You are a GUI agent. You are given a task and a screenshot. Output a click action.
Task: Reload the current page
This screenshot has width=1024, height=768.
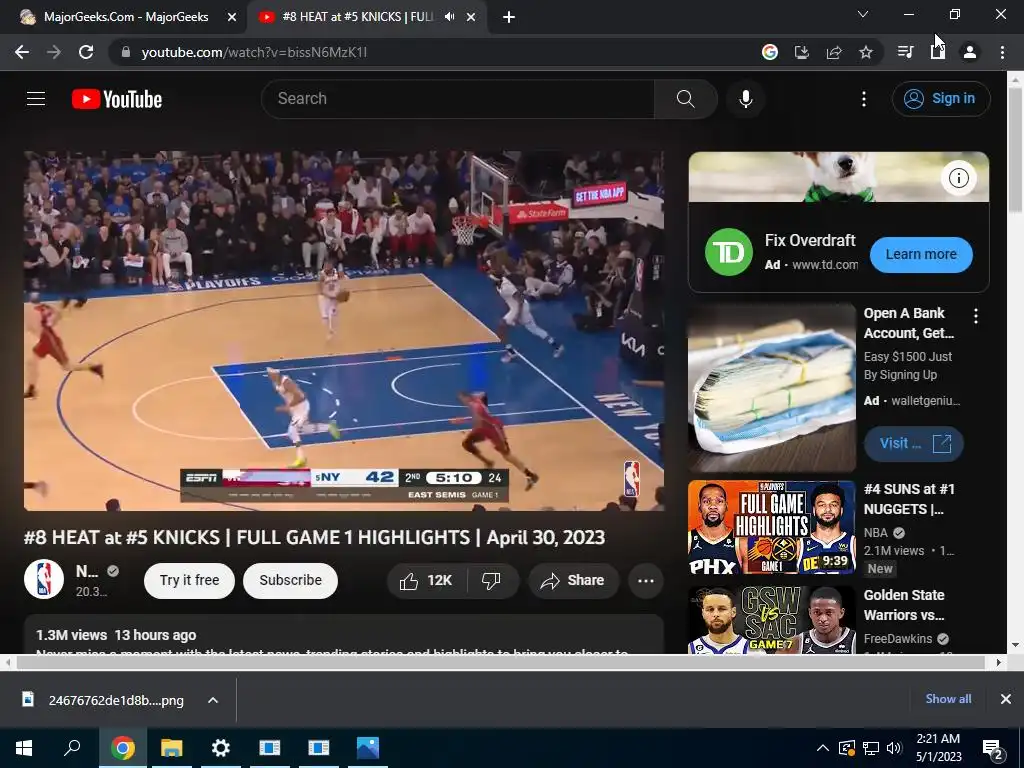[86, 52]
